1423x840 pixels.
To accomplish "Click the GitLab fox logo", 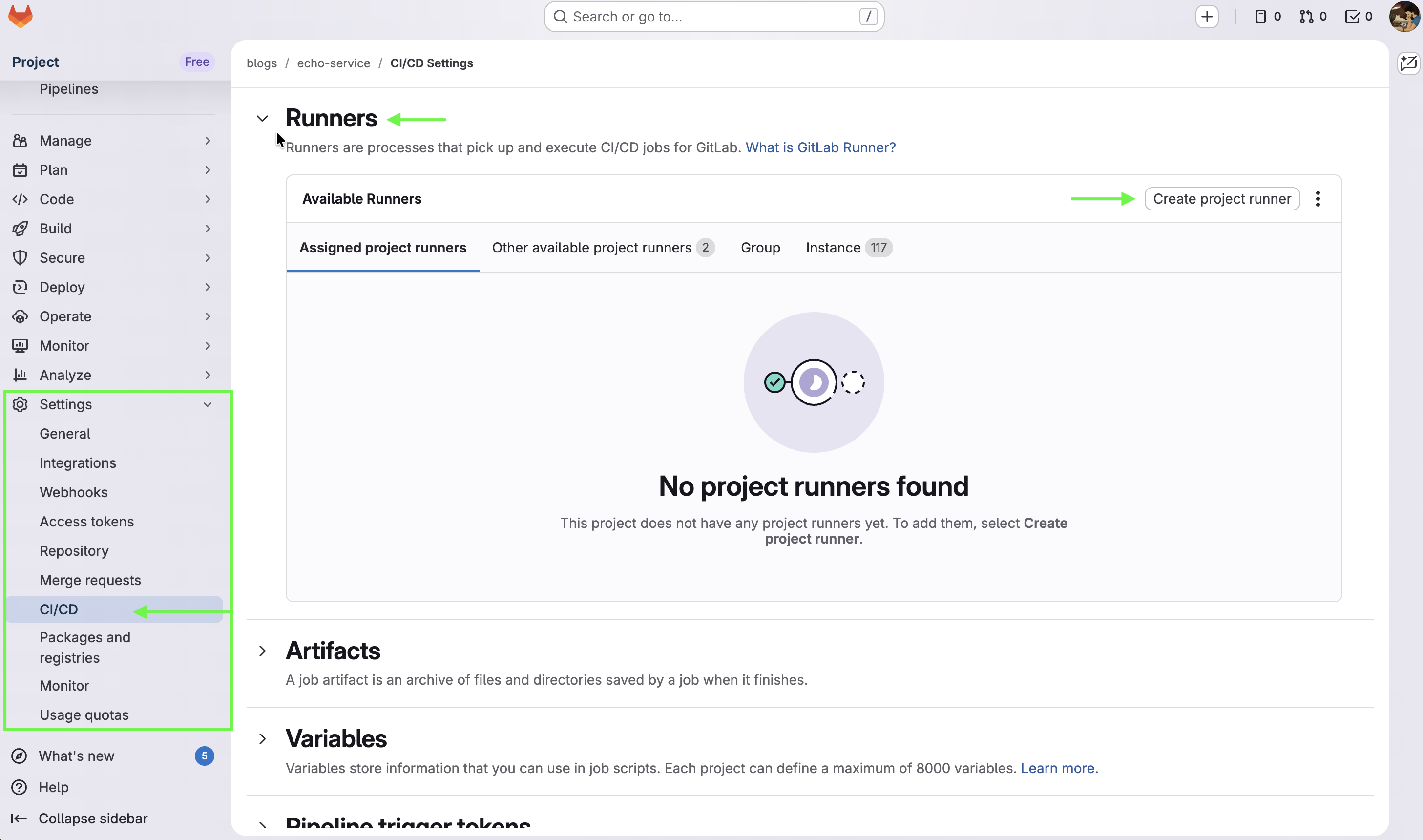I will (21, 16).
